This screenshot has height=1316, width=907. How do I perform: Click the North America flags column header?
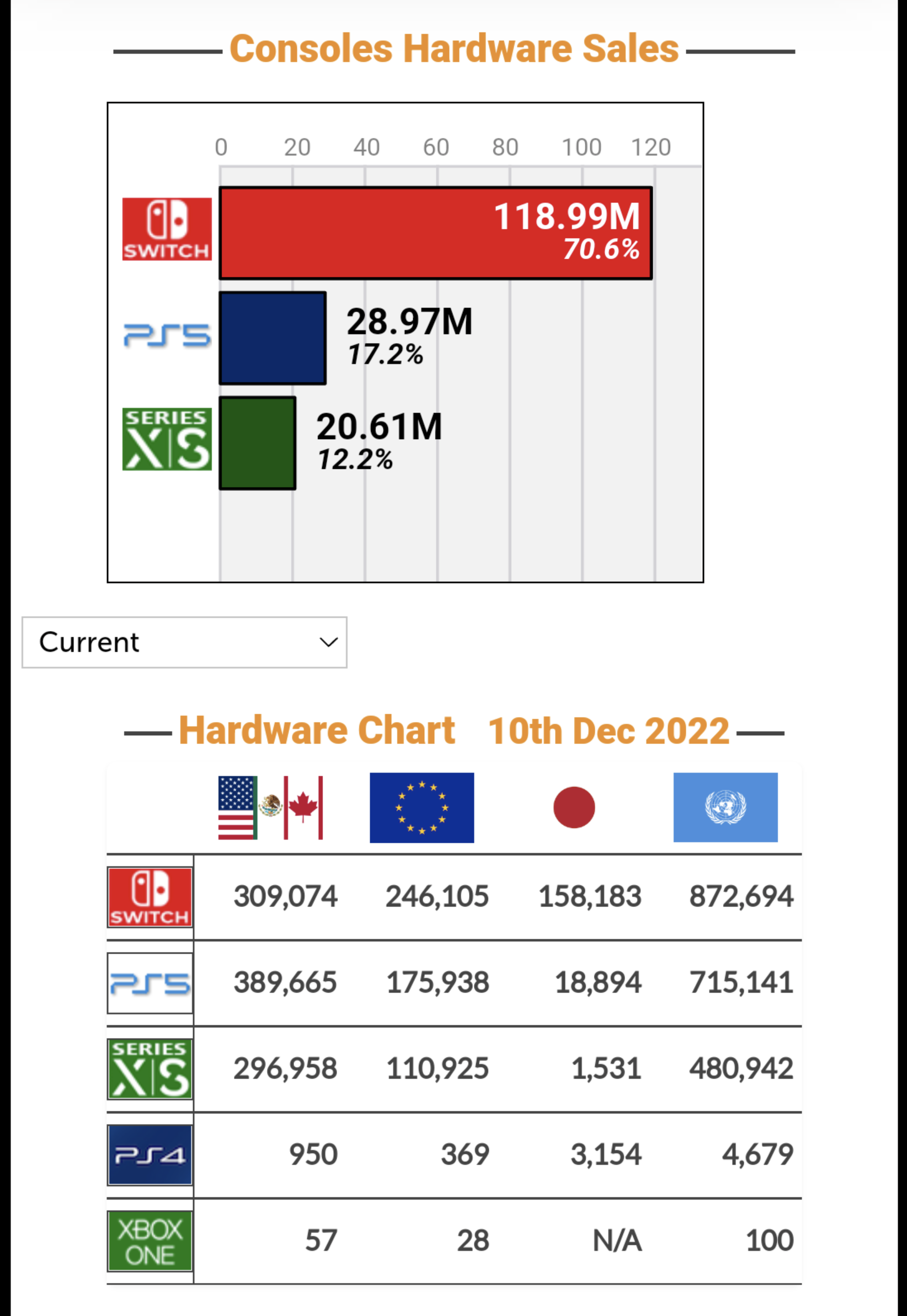[270, 807]
